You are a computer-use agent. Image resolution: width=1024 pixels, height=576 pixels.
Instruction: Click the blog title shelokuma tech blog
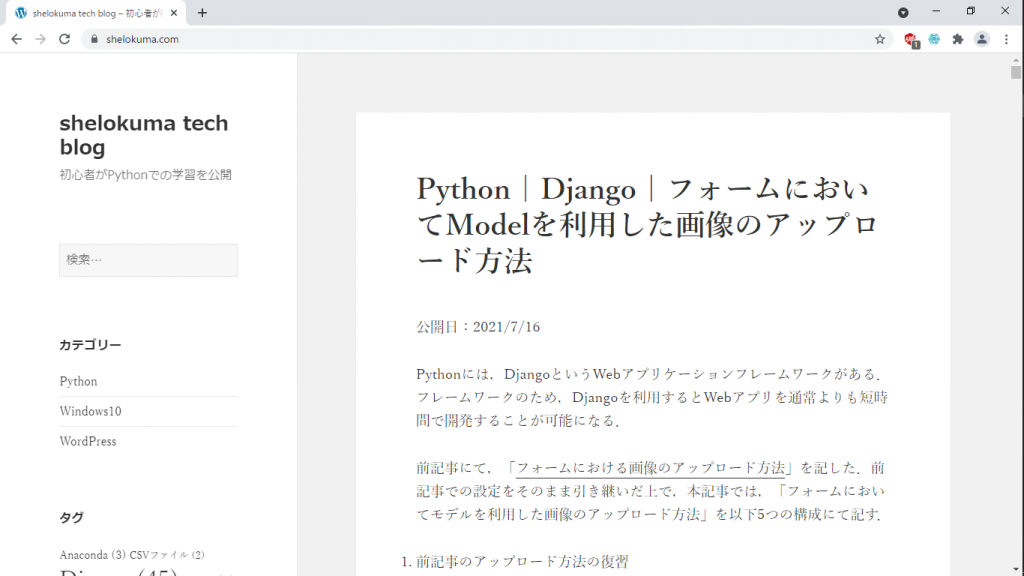[143, 135]
